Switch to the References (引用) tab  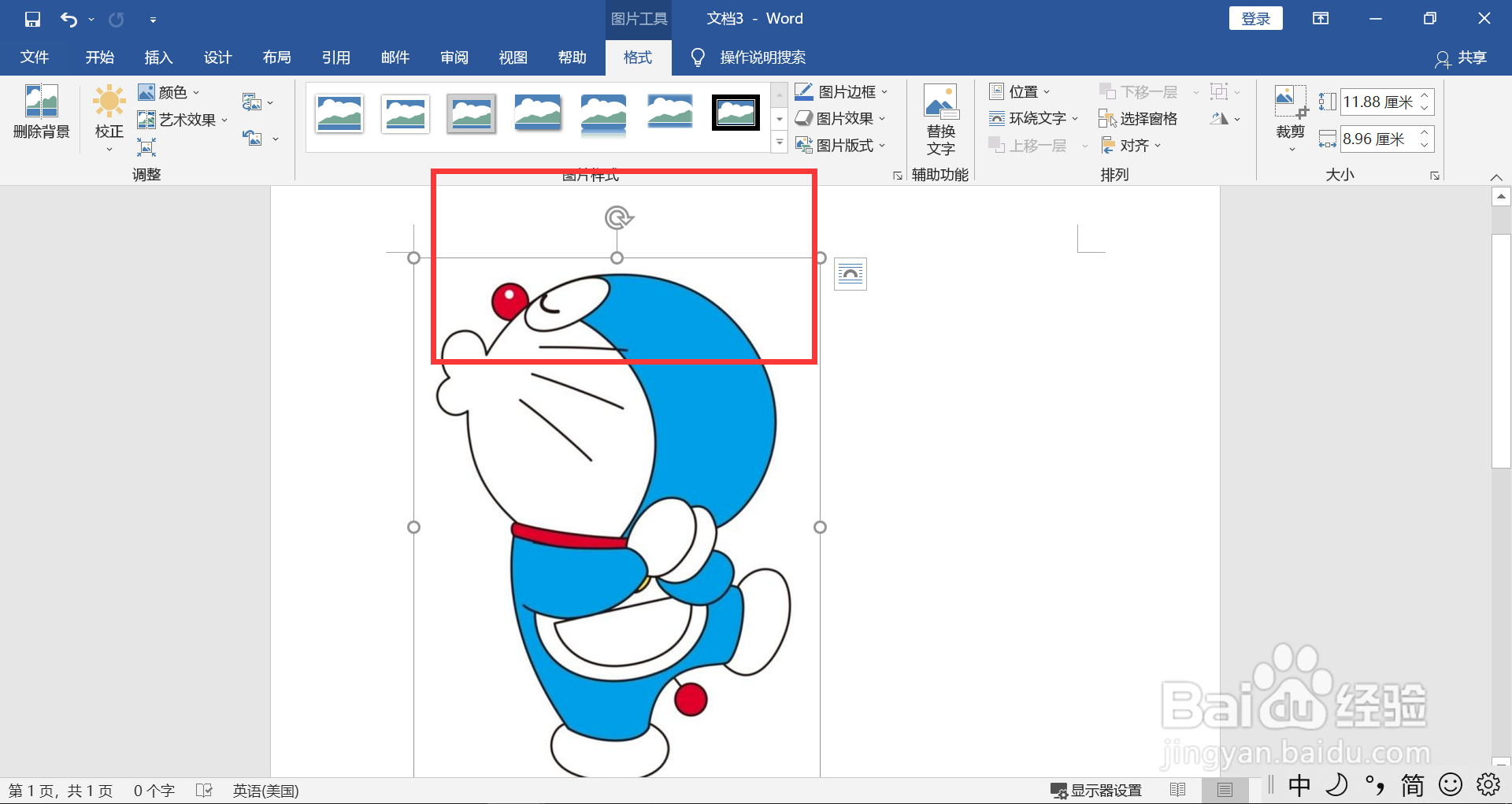[x=335, y=57]
